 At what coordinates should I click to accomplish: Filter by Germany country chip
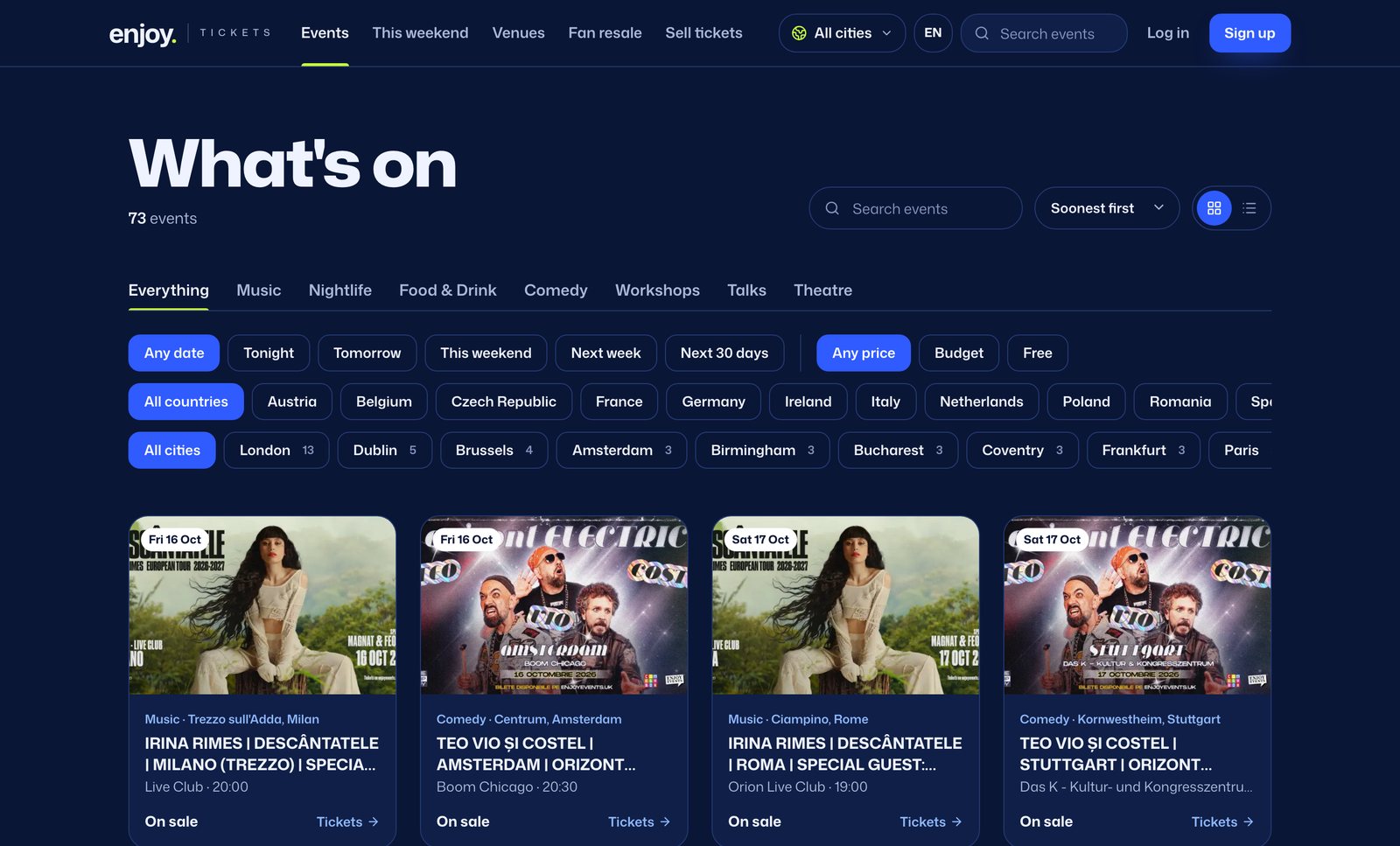coord(713,402)
